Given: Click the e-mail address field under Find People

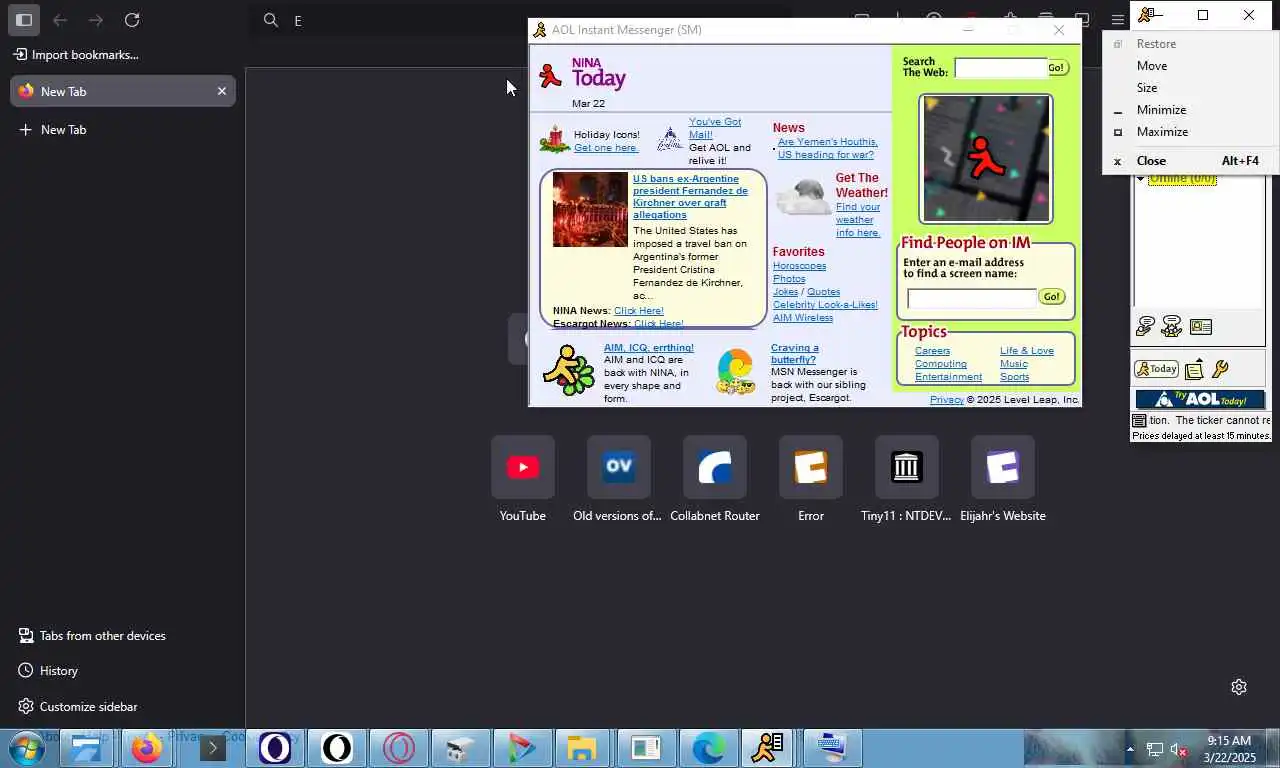Looking at the screenshot, I should [x=972, y=298].
